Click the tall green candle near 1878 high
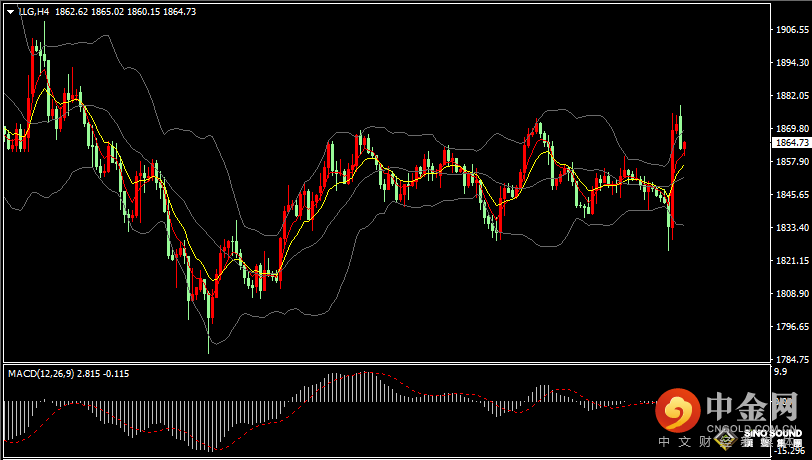The image size is (812, 460). 680,128
